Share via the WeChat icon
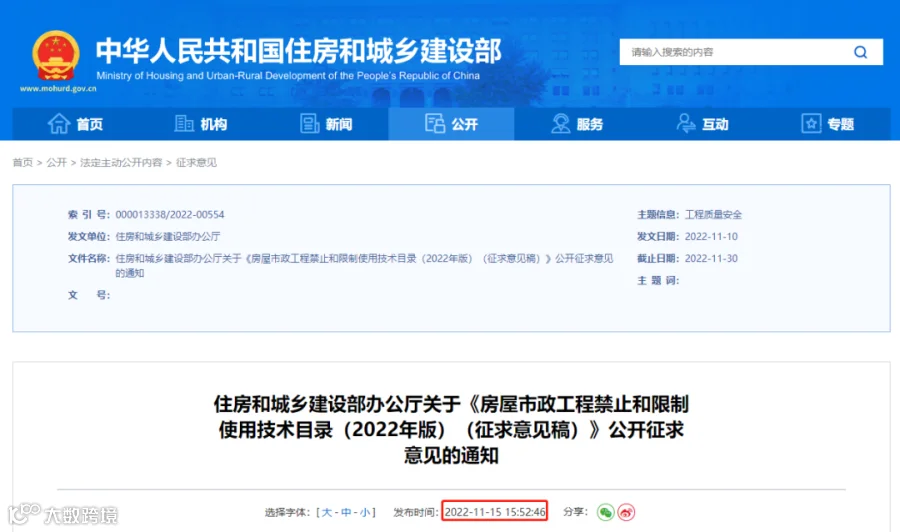 pos(606,512)
